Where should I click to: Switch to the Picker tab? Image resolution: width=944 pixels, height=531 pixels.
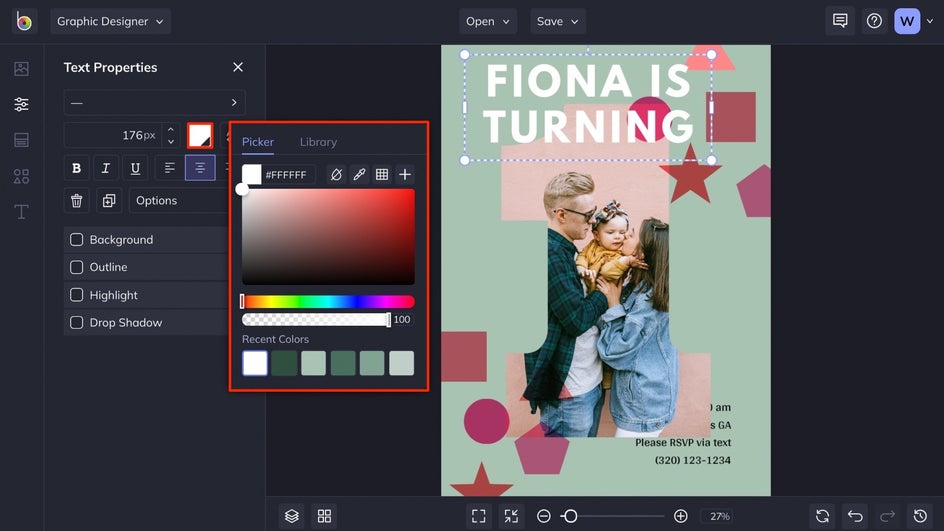click(x=258, y=142)
